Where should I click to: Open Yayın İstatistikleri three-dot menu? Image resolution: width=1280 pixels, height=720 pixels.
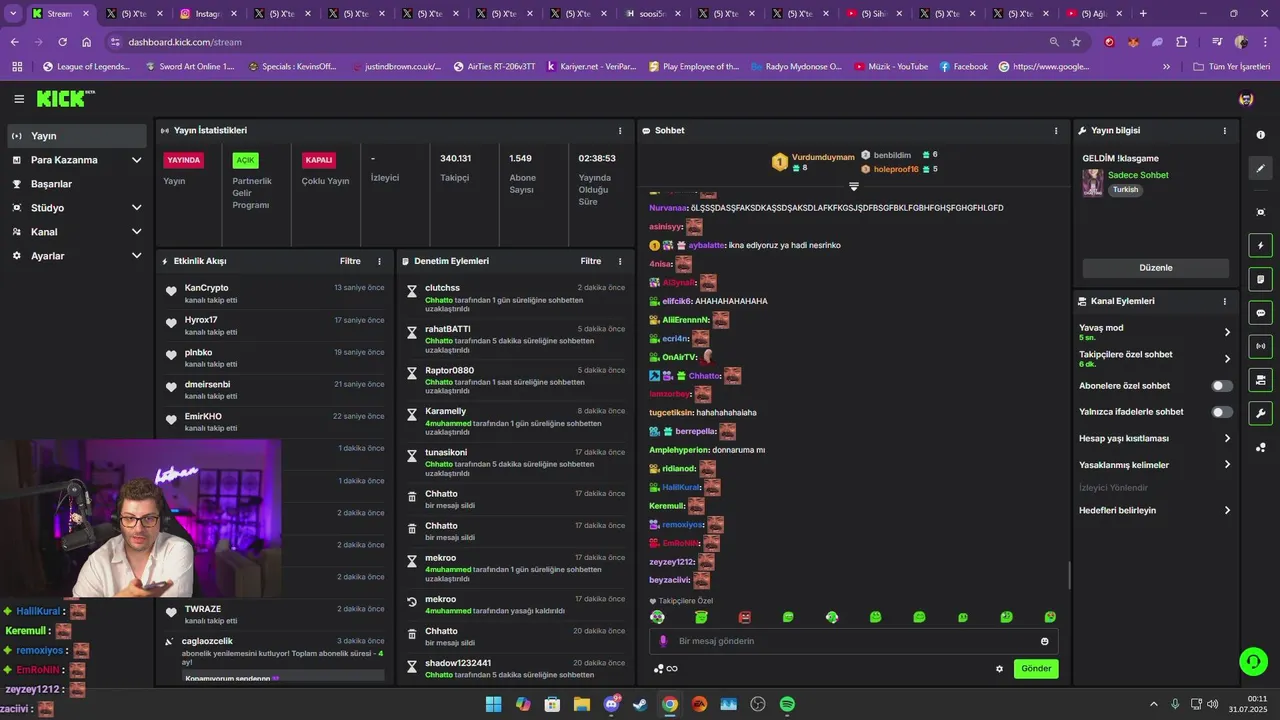620,131
